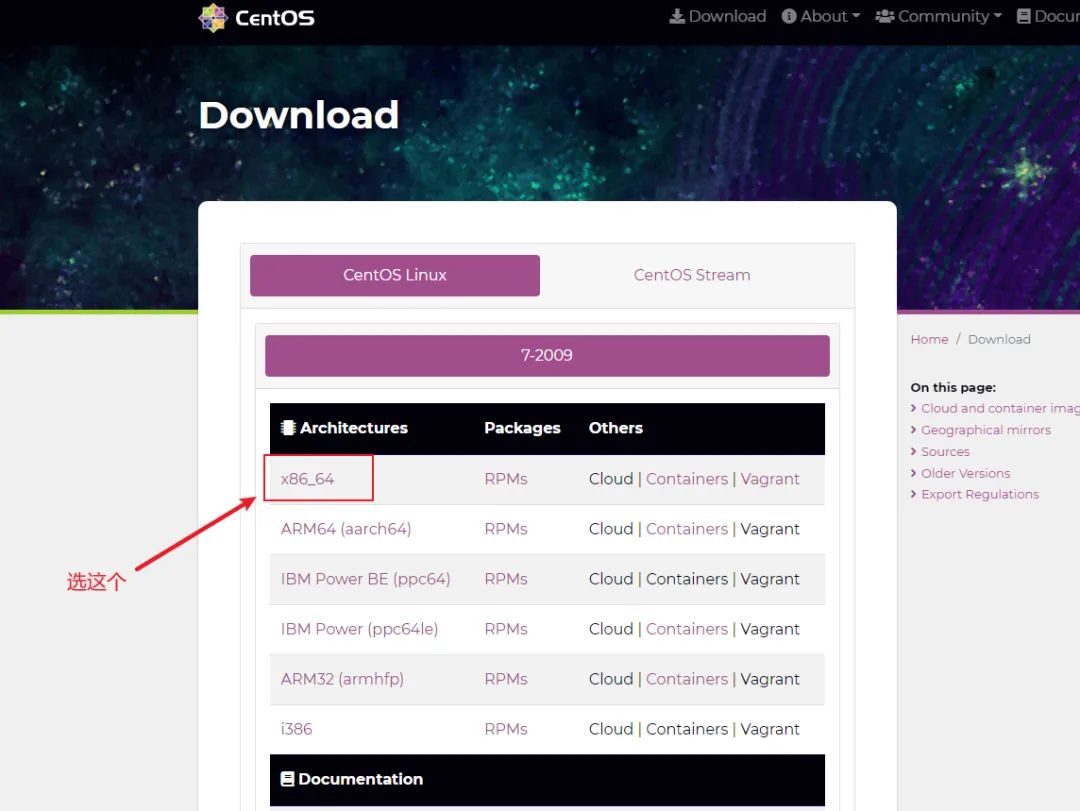This screenshot has width=1080, height=811.
Task: Open the ARM64 (aarch64) link
Action: click(x=346, y=529)
